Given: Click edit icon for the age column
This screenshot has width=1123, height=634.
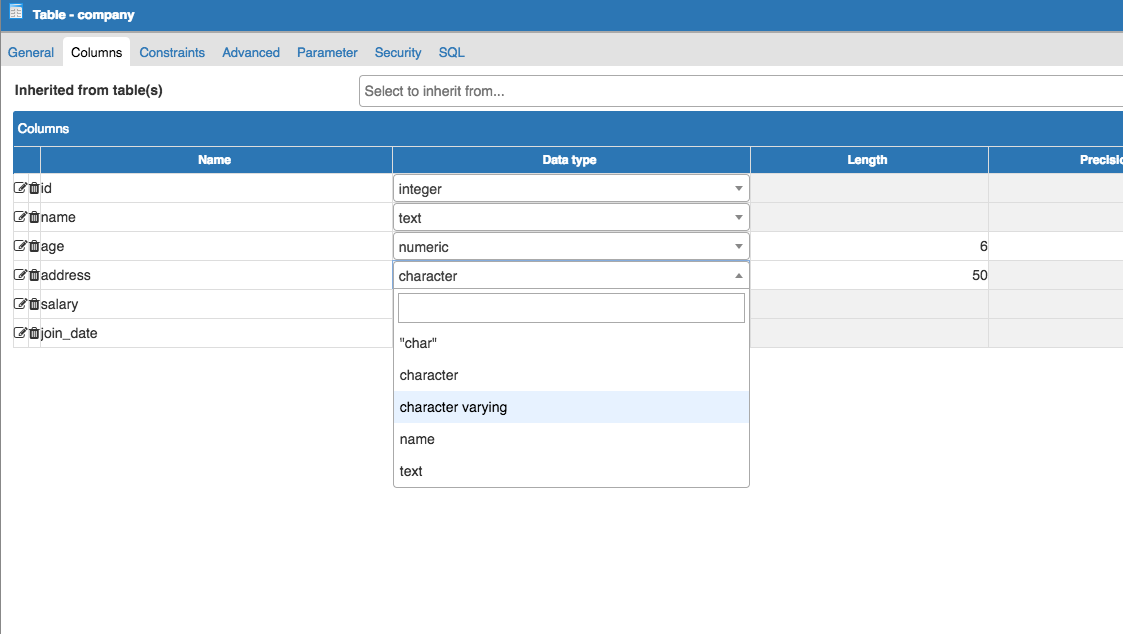Looking at the screenshot, I should point(20,246).
